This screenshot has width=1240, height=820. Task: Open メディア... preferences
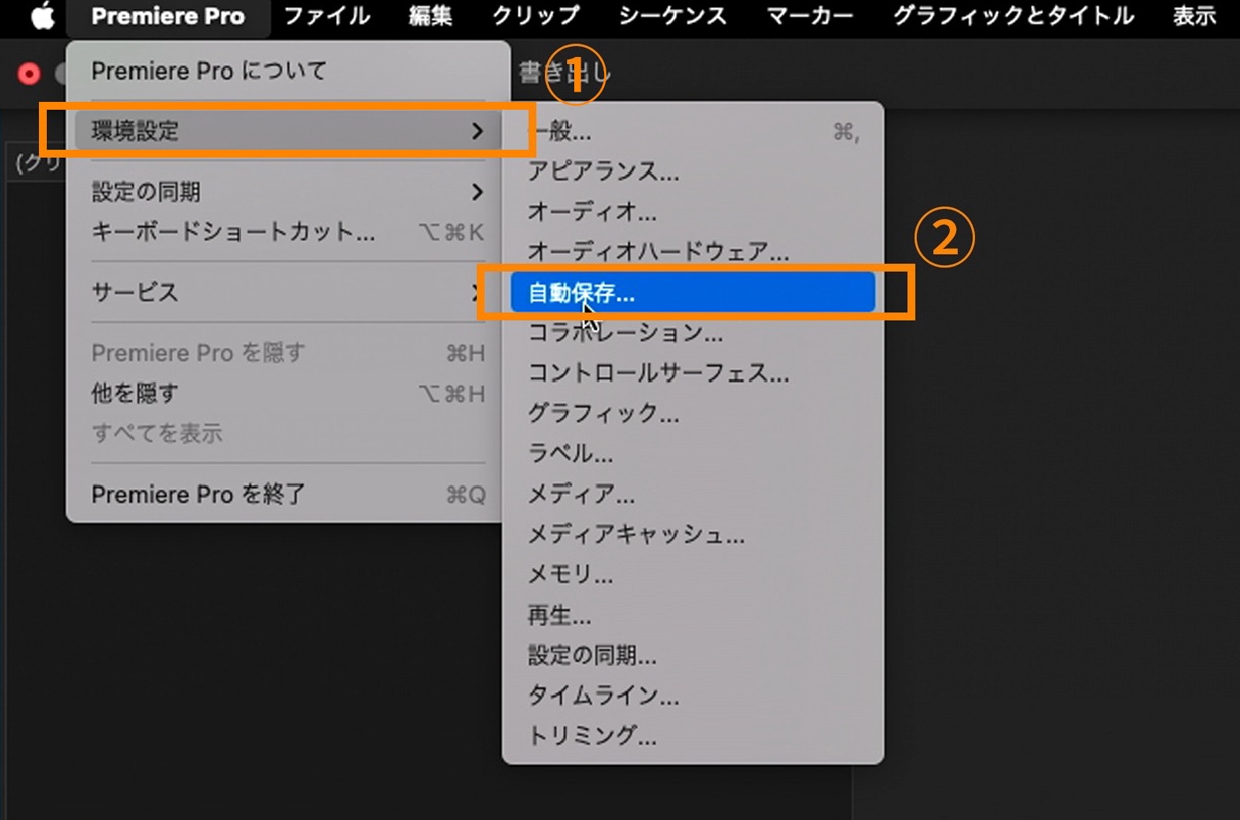coord(693,495)
